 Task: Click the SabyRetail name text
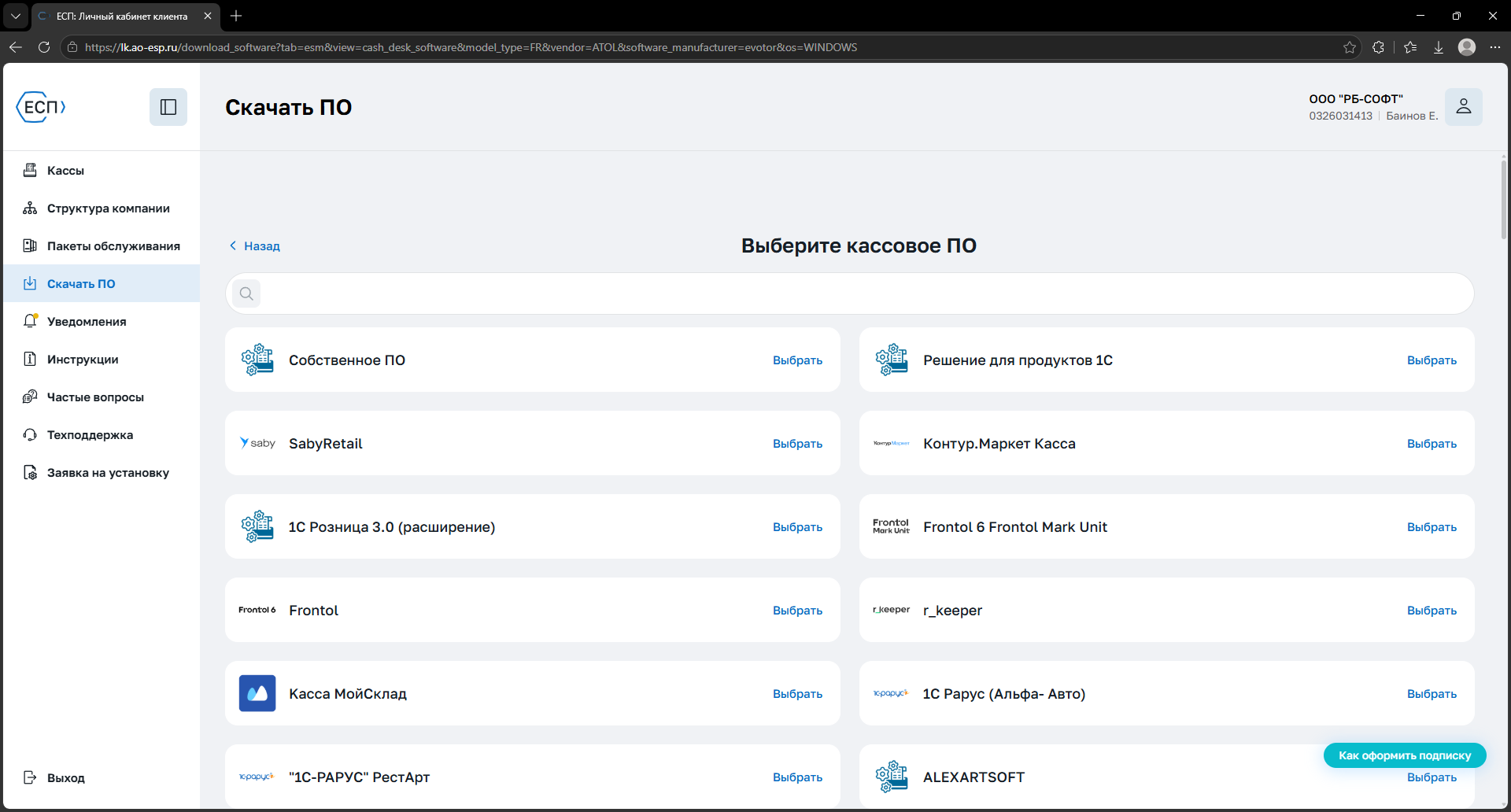click(326, 444)
